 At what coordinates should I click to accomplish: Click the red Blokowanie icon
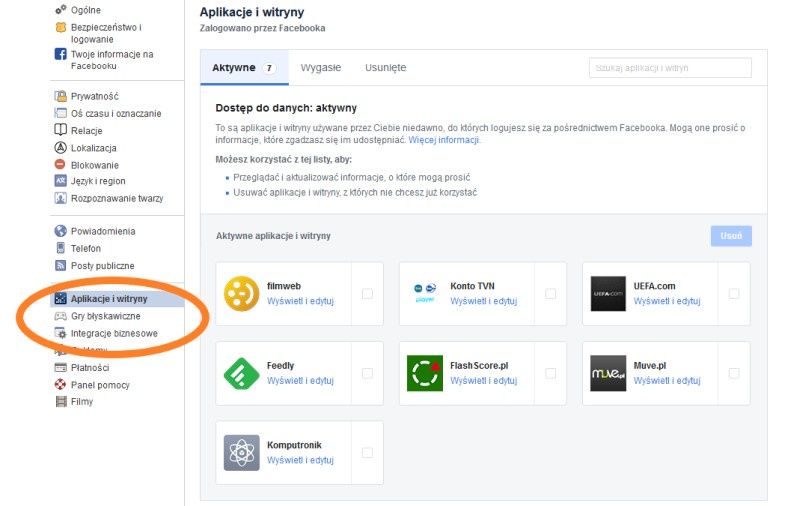pyautogui.click(x=60, y=164)
